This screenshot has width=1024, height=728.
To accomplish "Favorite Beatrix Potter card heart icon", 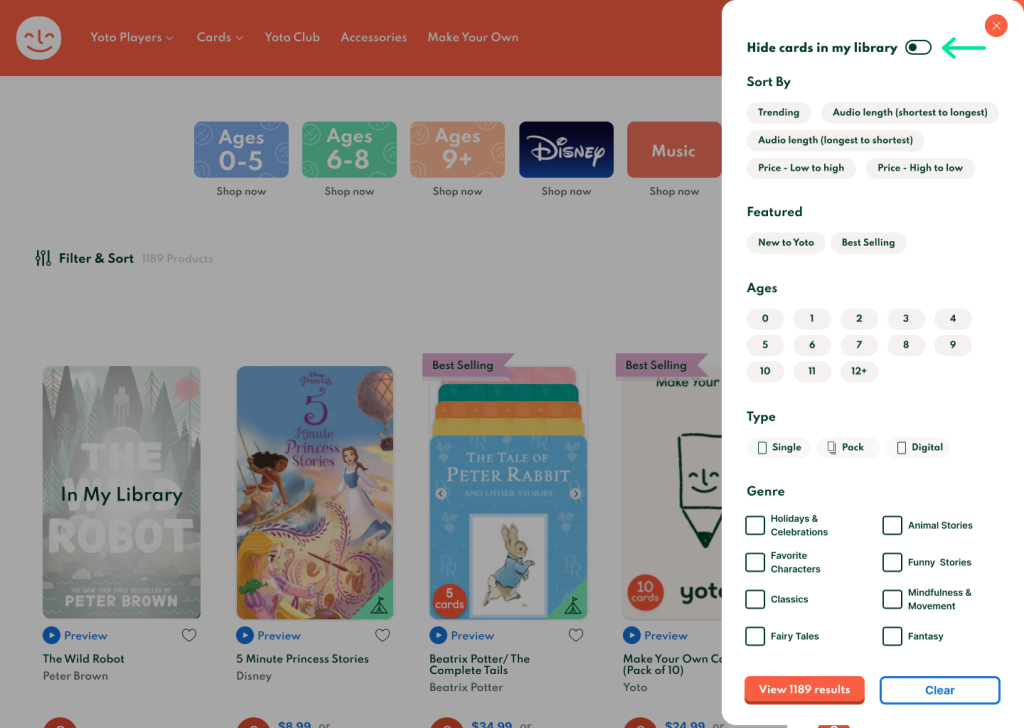I will [576, 635].
